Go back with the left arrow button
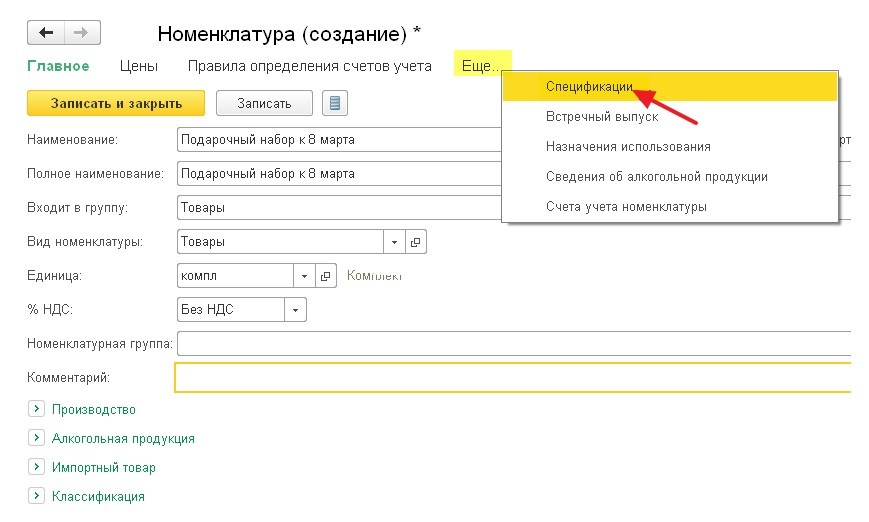 pyautogui.click(x=46, y=33)
